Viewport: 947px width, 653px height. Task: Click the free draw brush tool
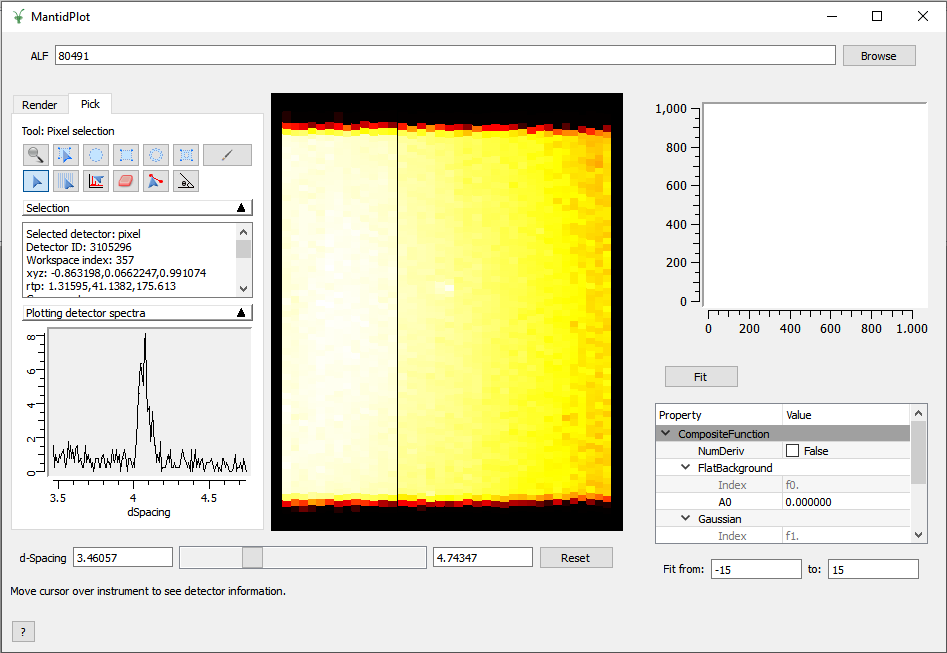(227, 155)
